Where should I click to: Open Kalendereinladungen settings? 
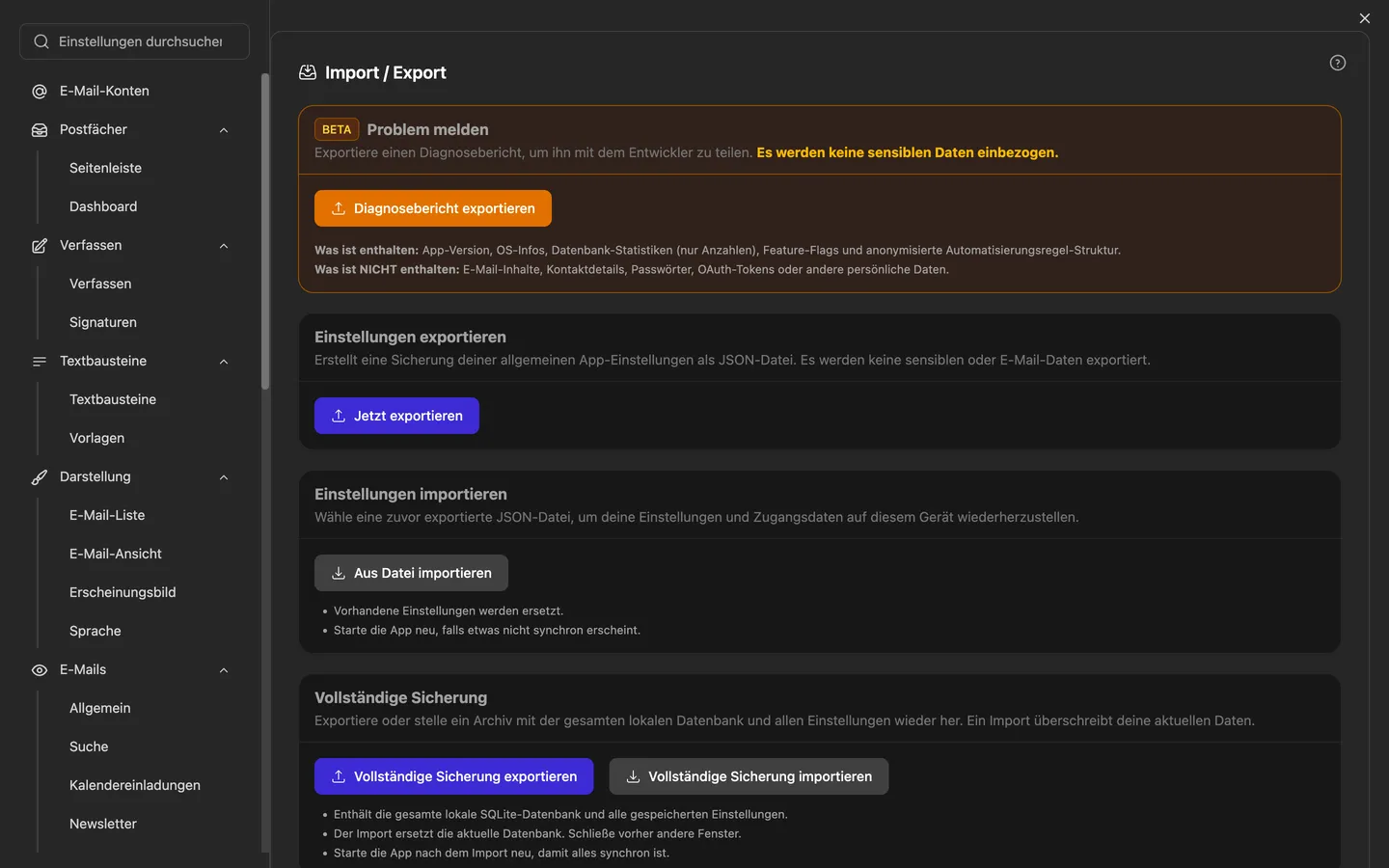pos(135,785)
